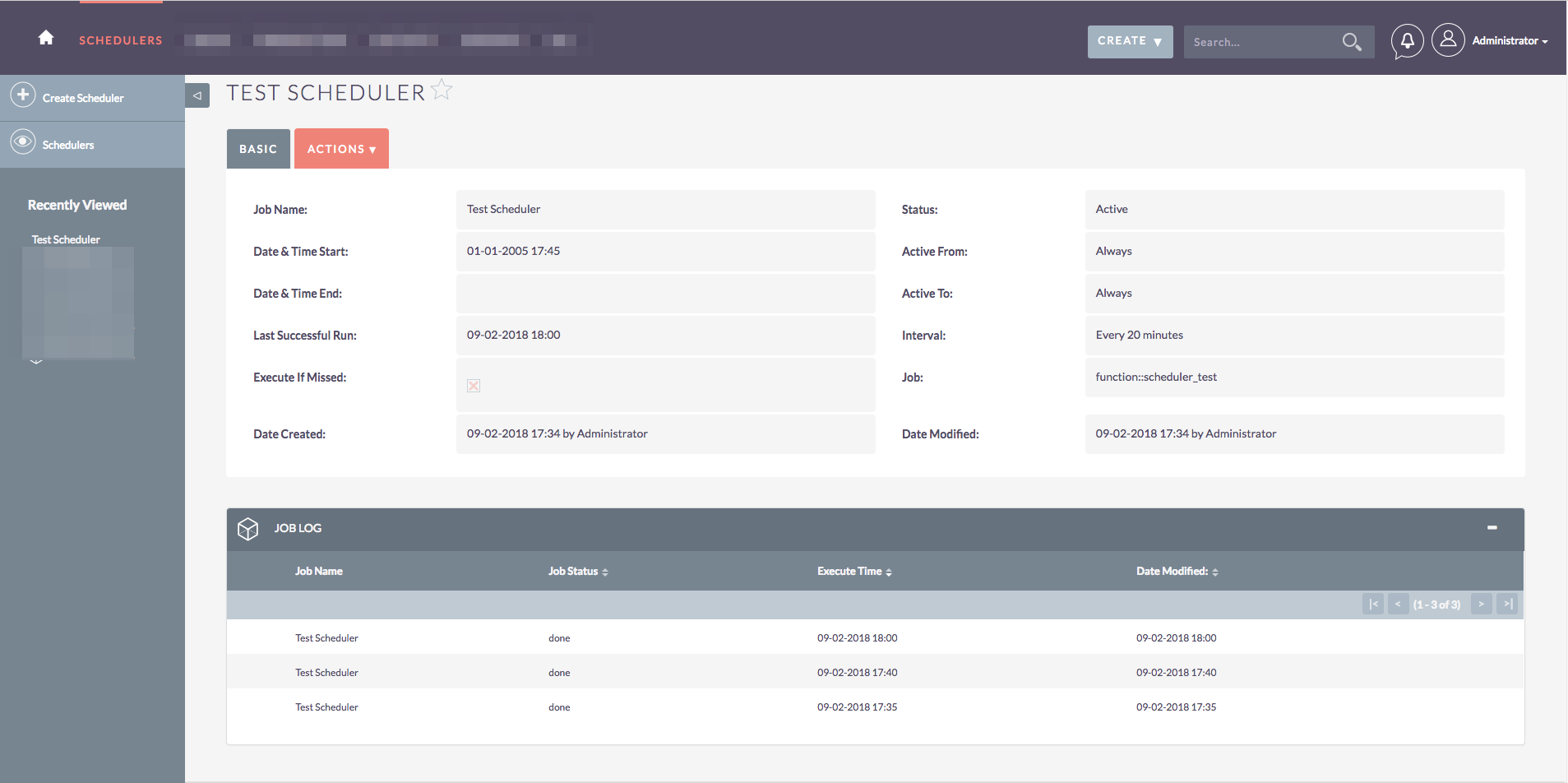
Task: Open the Create dropdown
Action: pos(1130,41)
